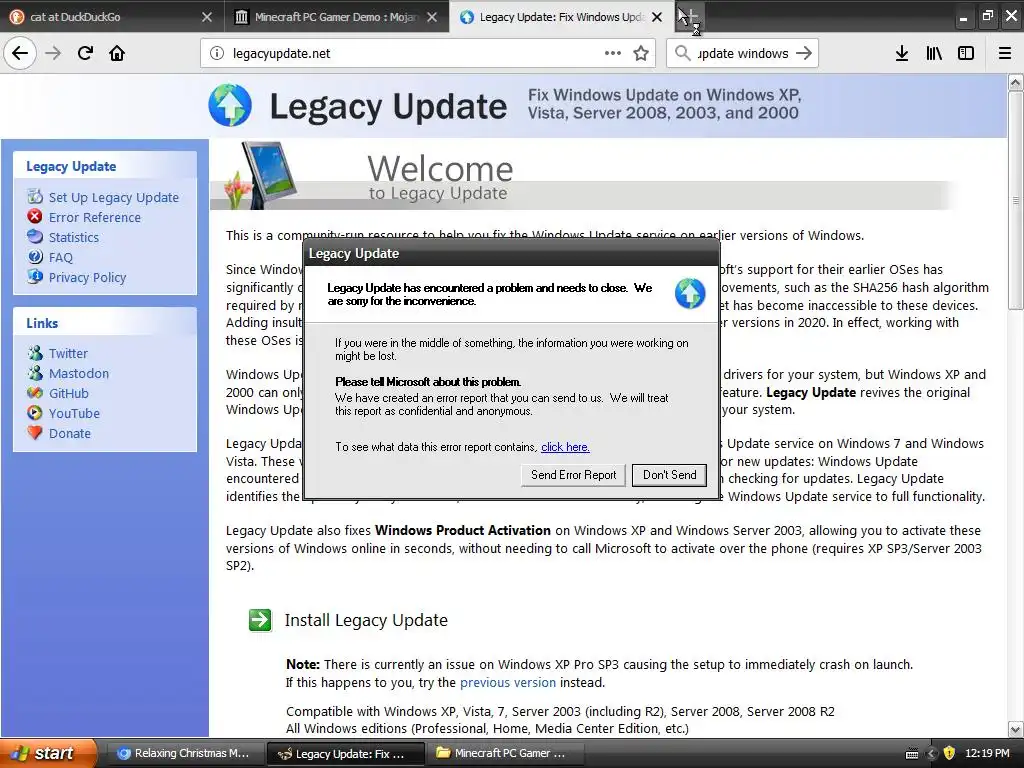This screenshot has width=1024, height=768.
Task: Click the security shield tray icon
Action: [x=949, y=754]
